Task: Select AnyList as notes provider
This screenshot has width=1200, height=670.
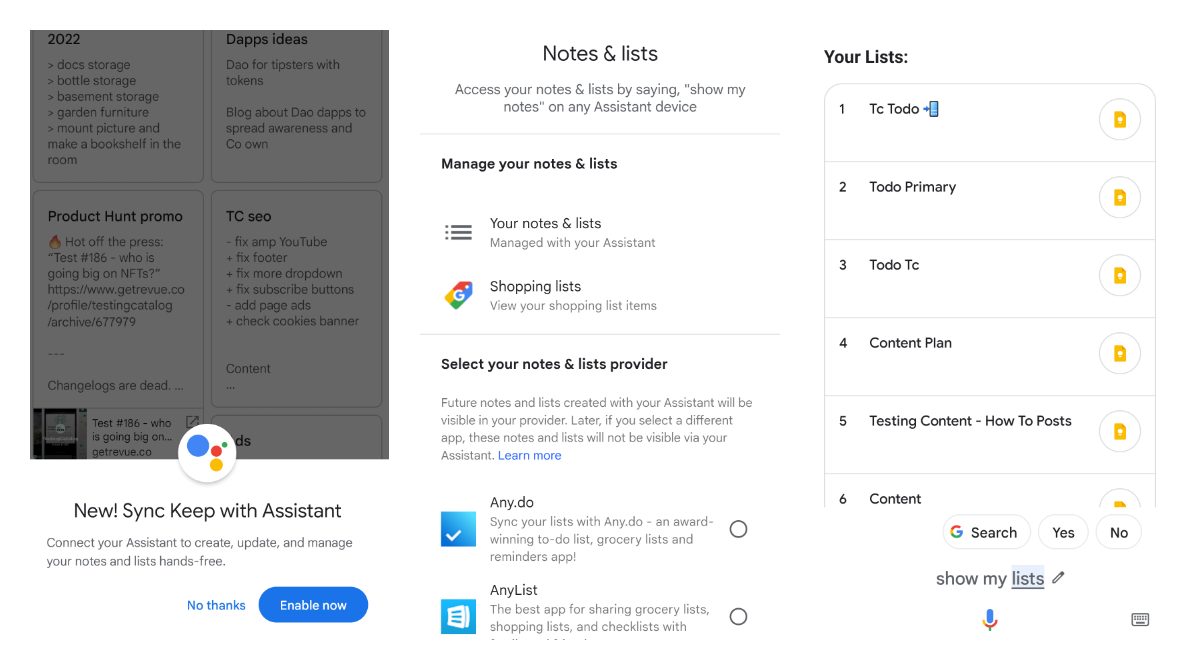Action: tap(738, 616)
